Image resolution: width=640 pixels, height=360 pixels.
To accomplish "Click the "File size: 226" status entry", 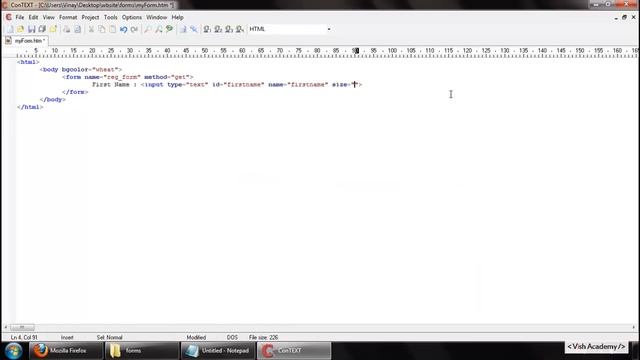I will (x=263, y=338).
